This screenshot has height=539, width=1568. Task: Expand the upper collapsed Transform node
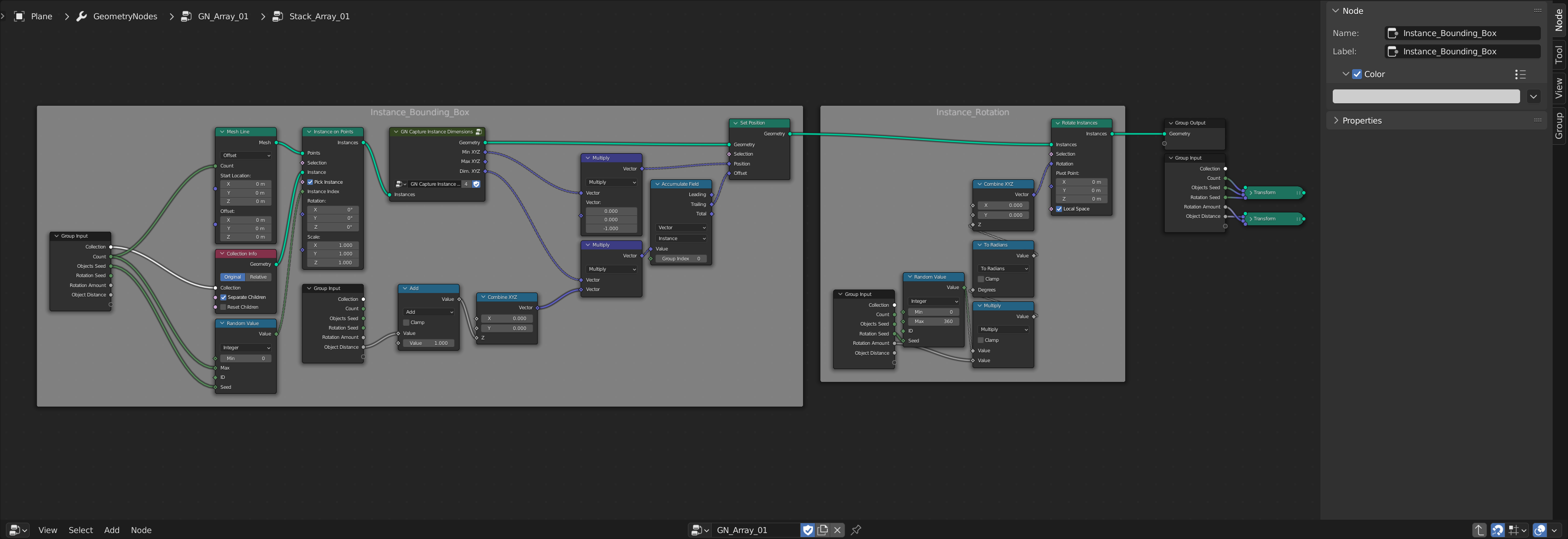[1251, 192]
